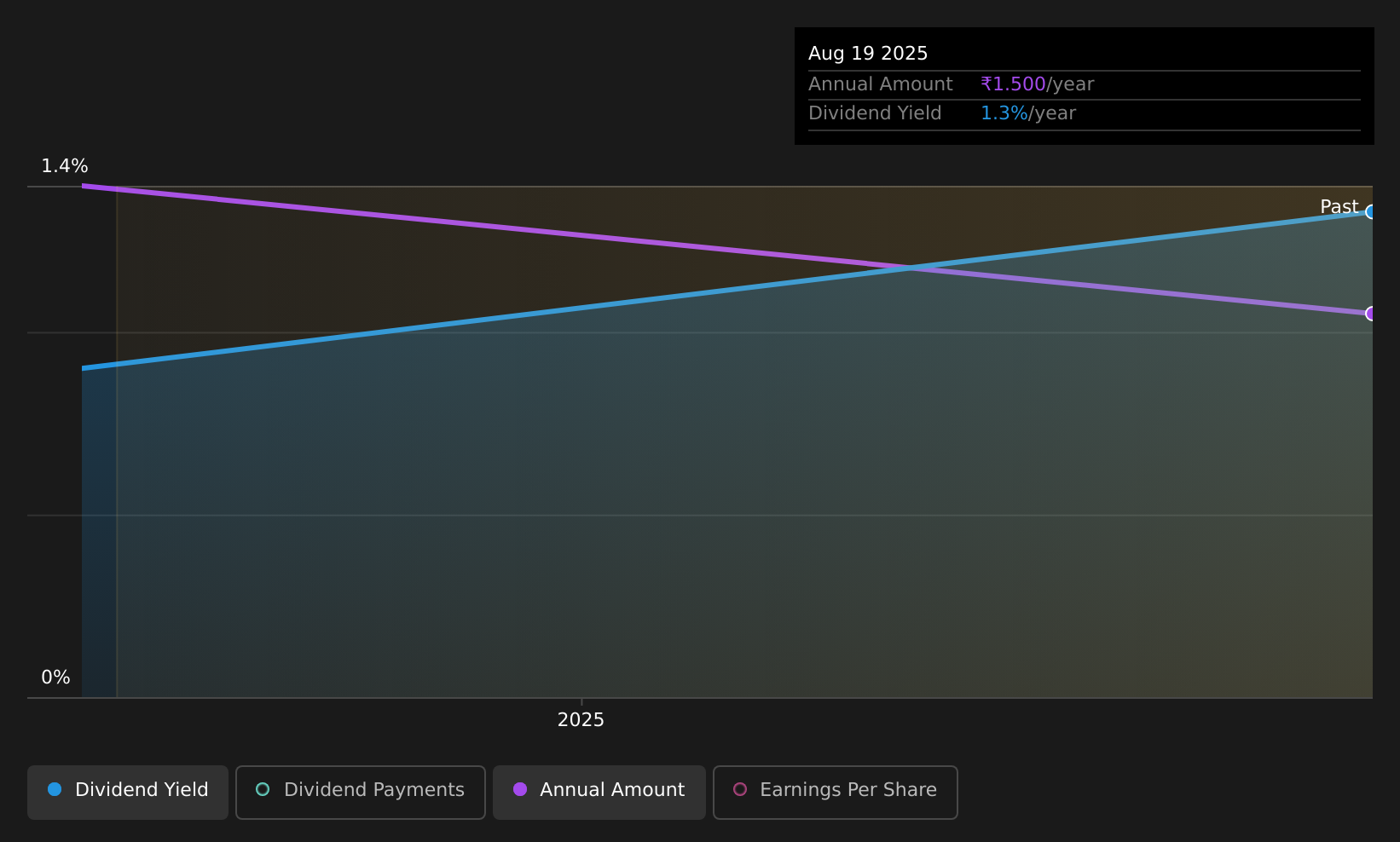The height and width of the screenshot is (842, 1400).
Task: Enable the Earnings Per Share series
Action: (836, 792)
